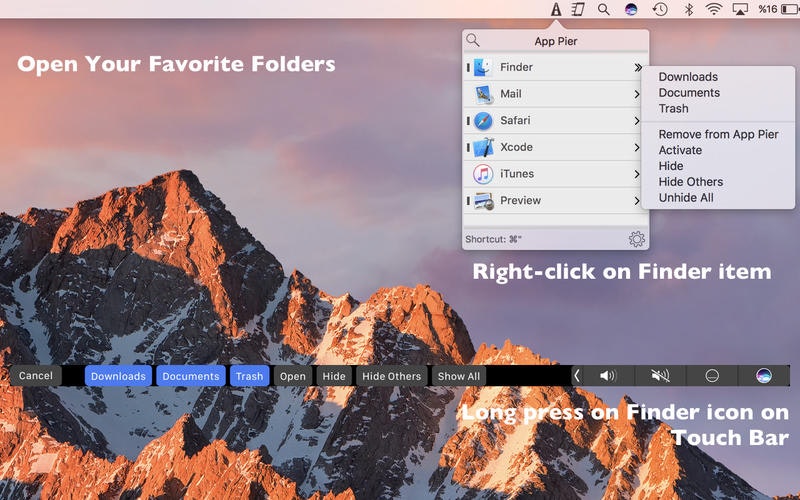Tap the Touch Bar do not disturb icon

click(x=712, y=376)
